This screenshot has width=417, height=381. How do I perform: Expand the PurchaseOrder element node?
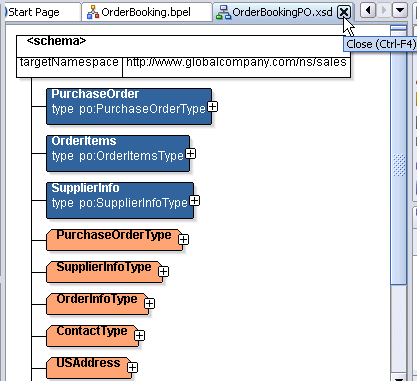(x=213, y=107)
